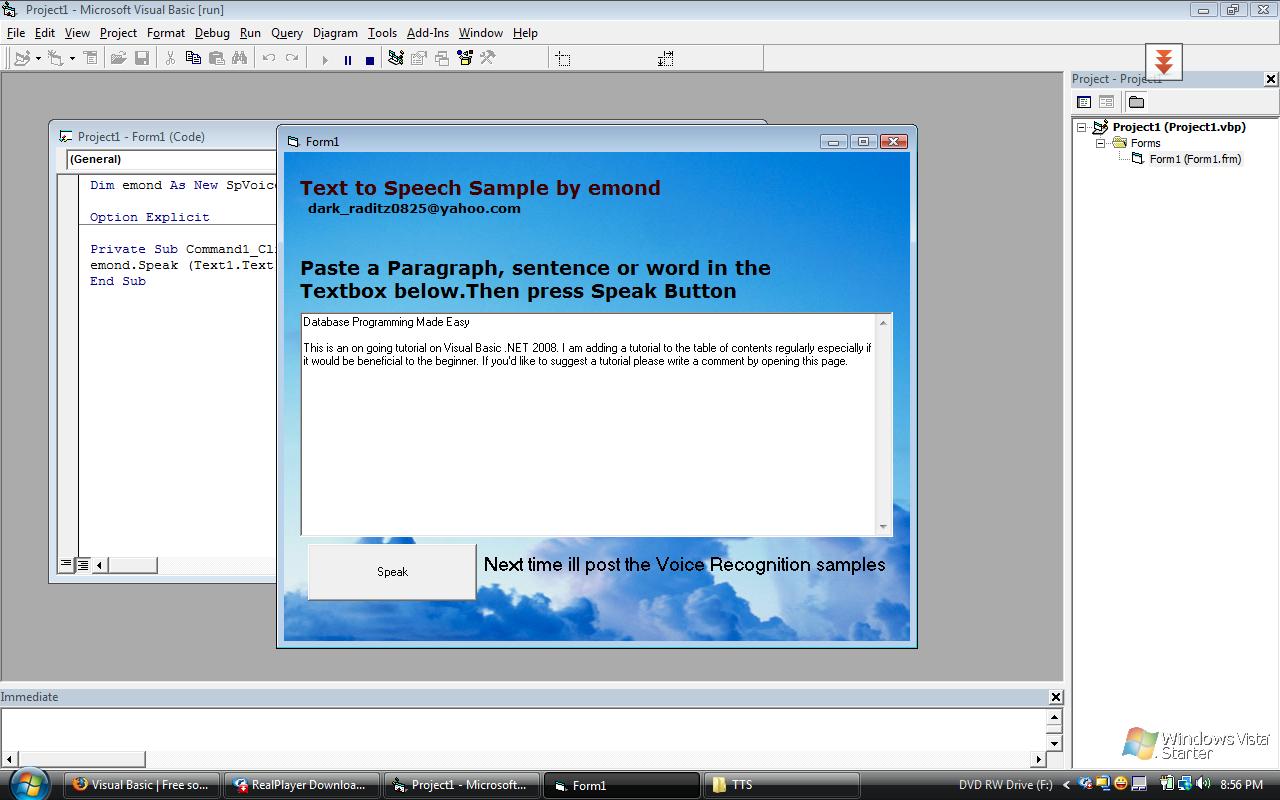The width and height of the screenshot is (1280, 800).
Task: Click the Break (pause) toolbar button
Action: click(347, 60)
